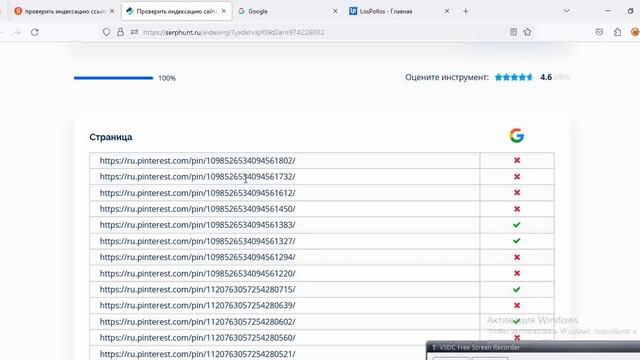Screen dimensions: 640x360
Task: Toggle reader view icon in address bar
Action: coord(513,32)
